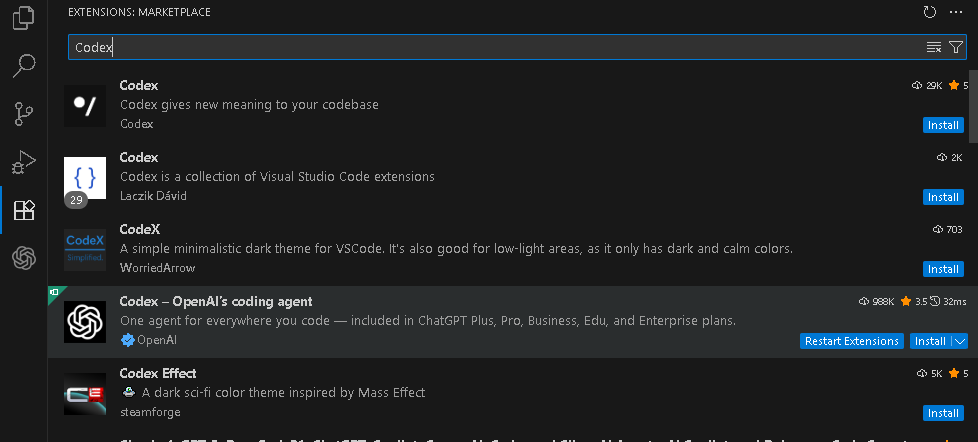Open the Run and Debug view
This screenshot has height=442, width=978.
pyautogui.click(x=23, y=162)
